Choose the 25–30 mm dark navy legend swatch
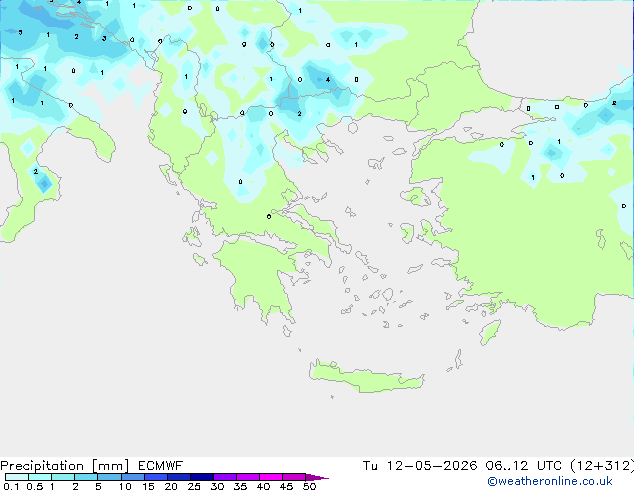This screenshot has height=490, width=634. tap(202, 477)
